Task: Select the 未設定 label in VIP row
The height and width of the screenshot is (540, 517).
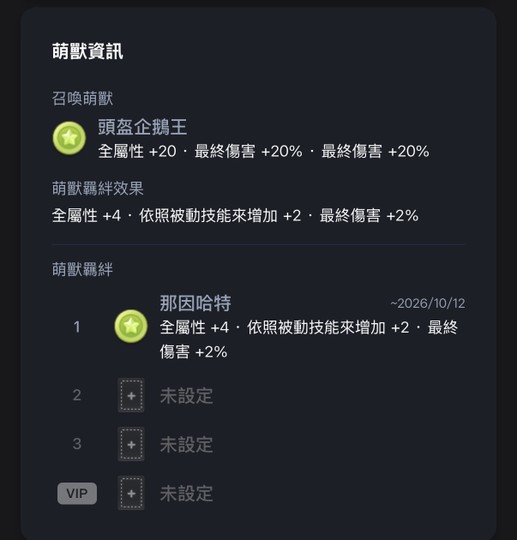Action: point(186,494)
